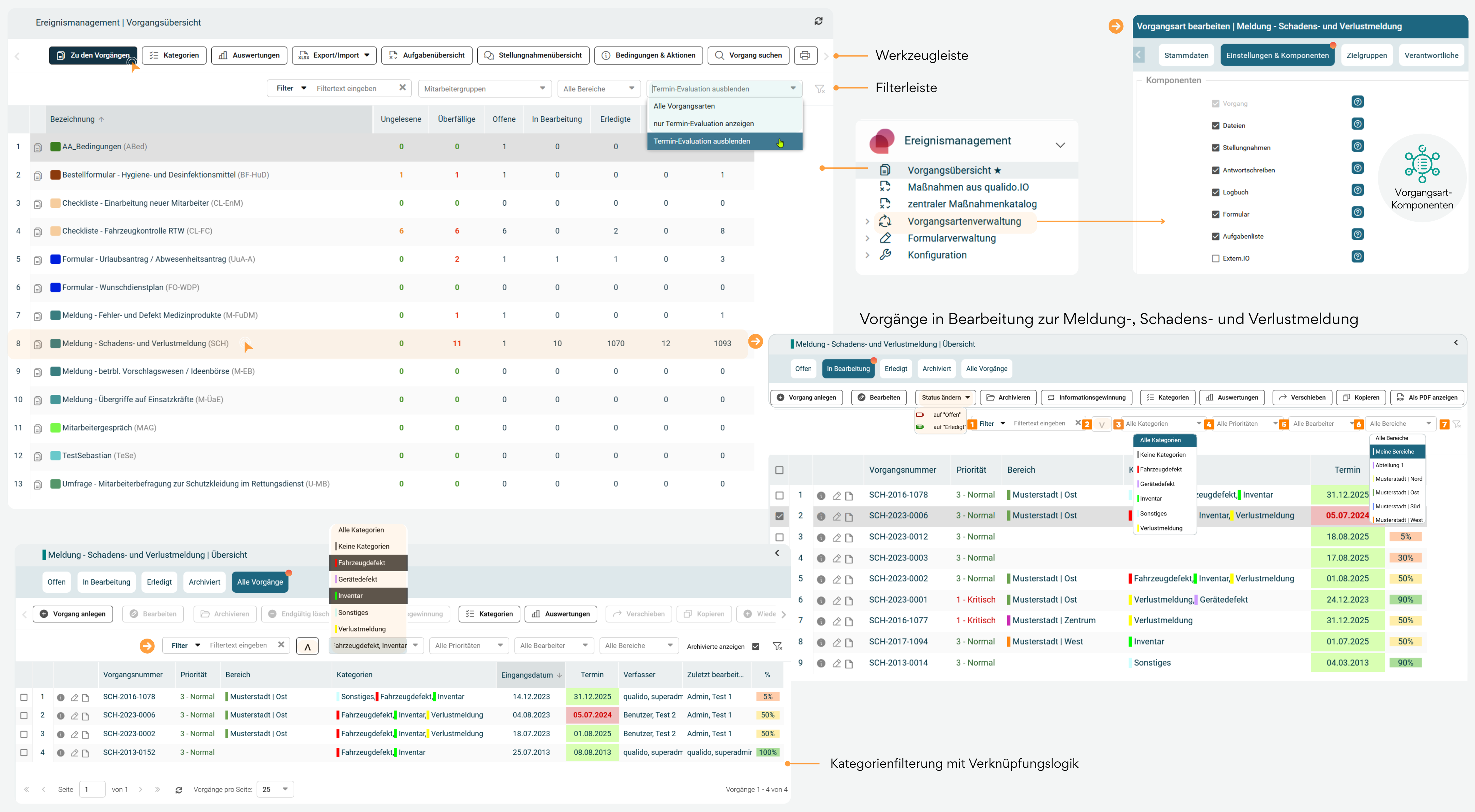Screen dimensions: 1475x812
Task: Go to last page using double-arrow icon
Action: (x=158, y=789)
